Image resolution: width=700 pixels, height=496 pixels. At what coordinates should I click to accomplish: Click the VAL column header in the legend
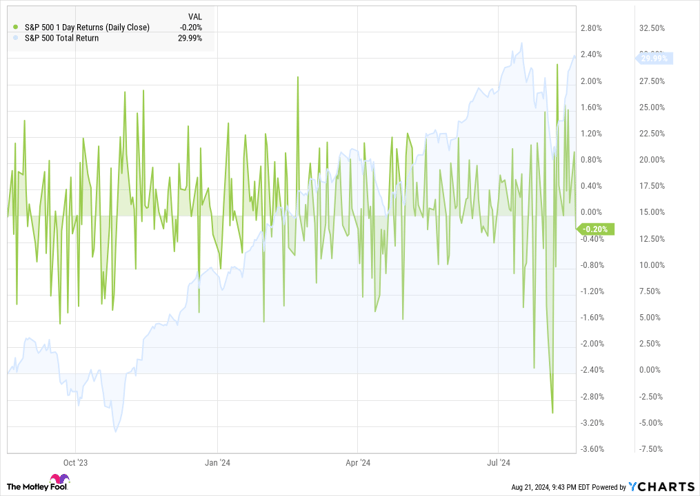[195, 17]
